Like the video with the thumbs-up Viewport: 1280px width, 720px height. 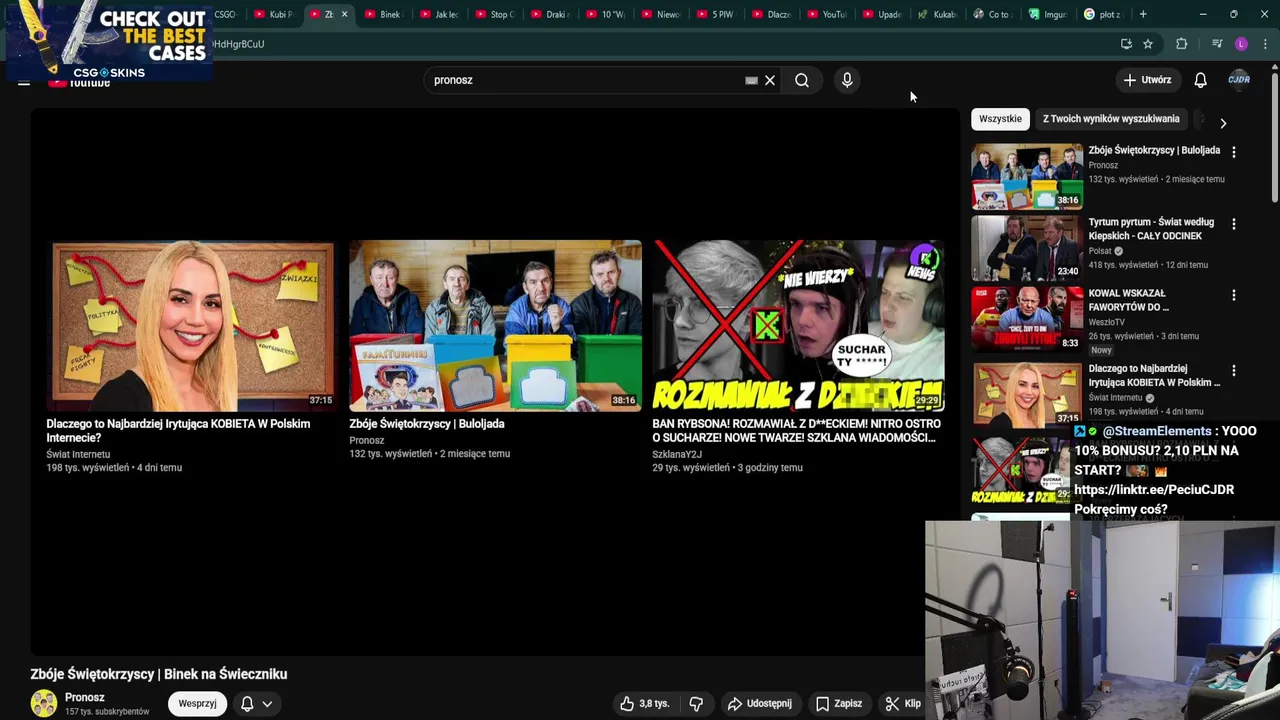click(x=644, y=703)
